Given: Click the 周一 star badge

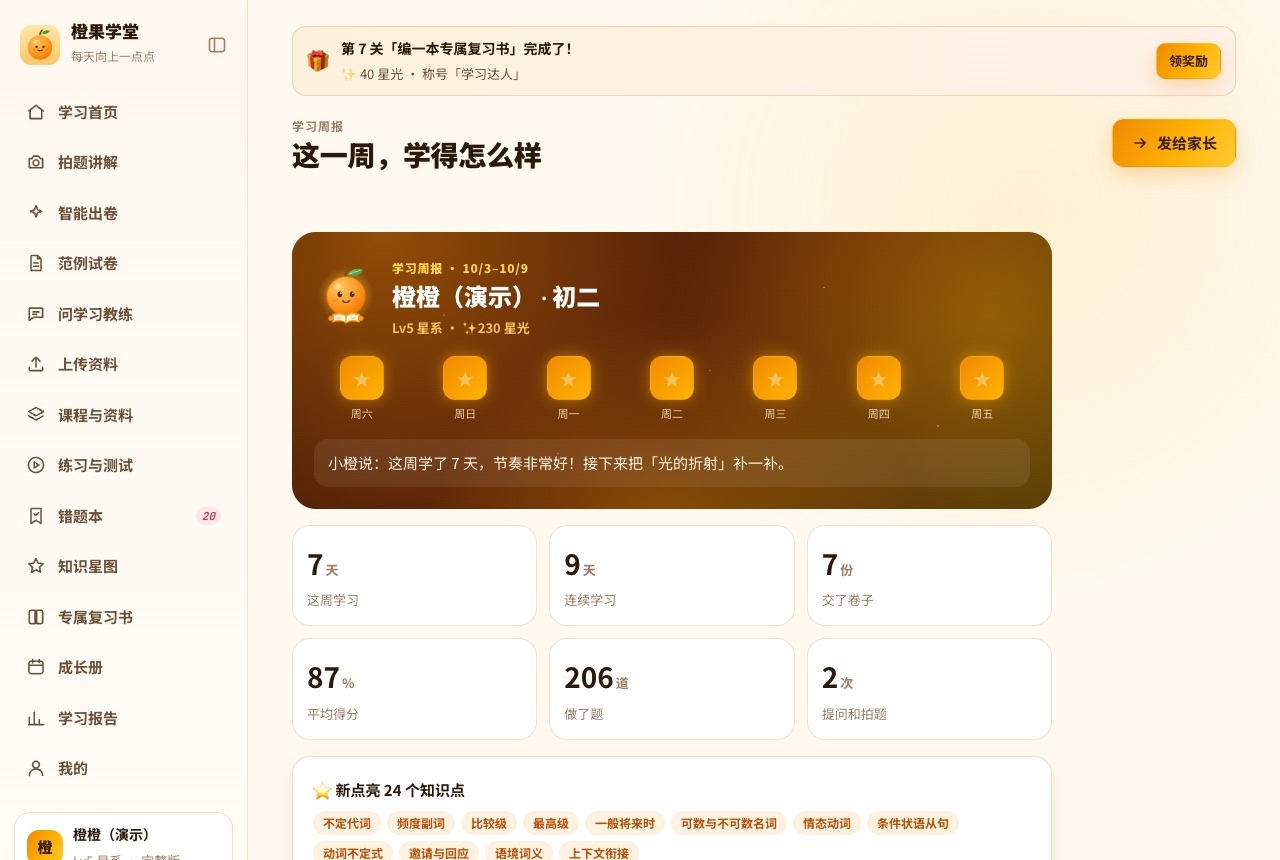Looking at the screenshot, I should (569, 378).
